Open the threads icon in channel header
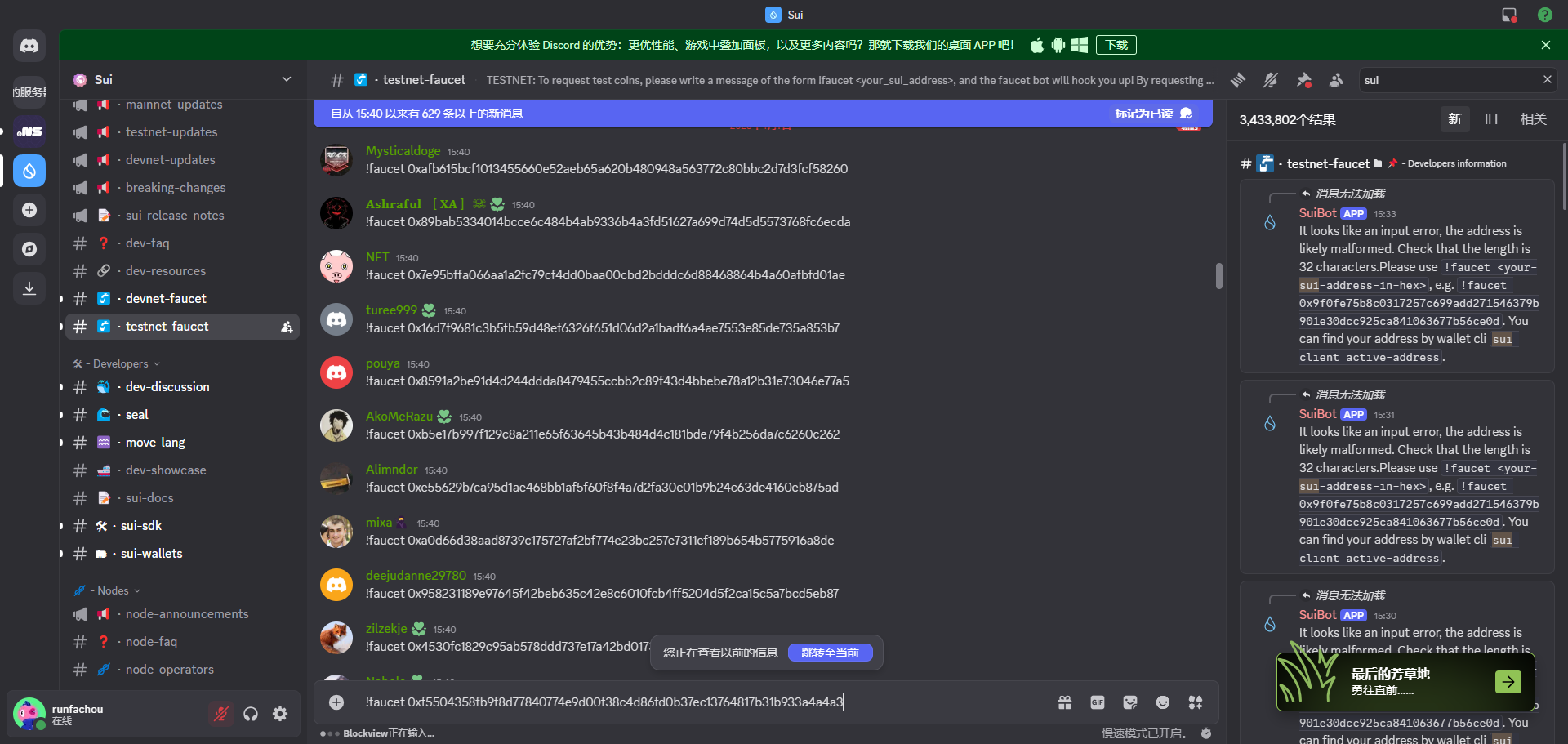This screenshot has height=744, width=1568. pos(1238,80)
